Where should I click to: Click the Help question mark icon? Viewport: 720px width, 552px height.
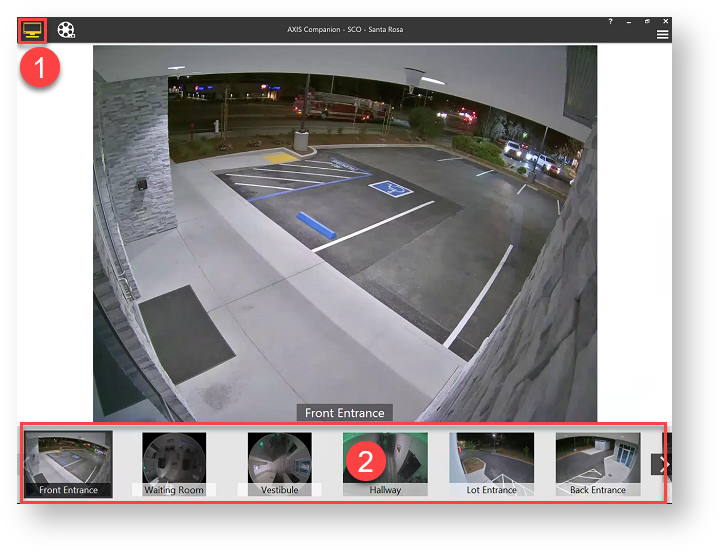[x=610, y=21]
